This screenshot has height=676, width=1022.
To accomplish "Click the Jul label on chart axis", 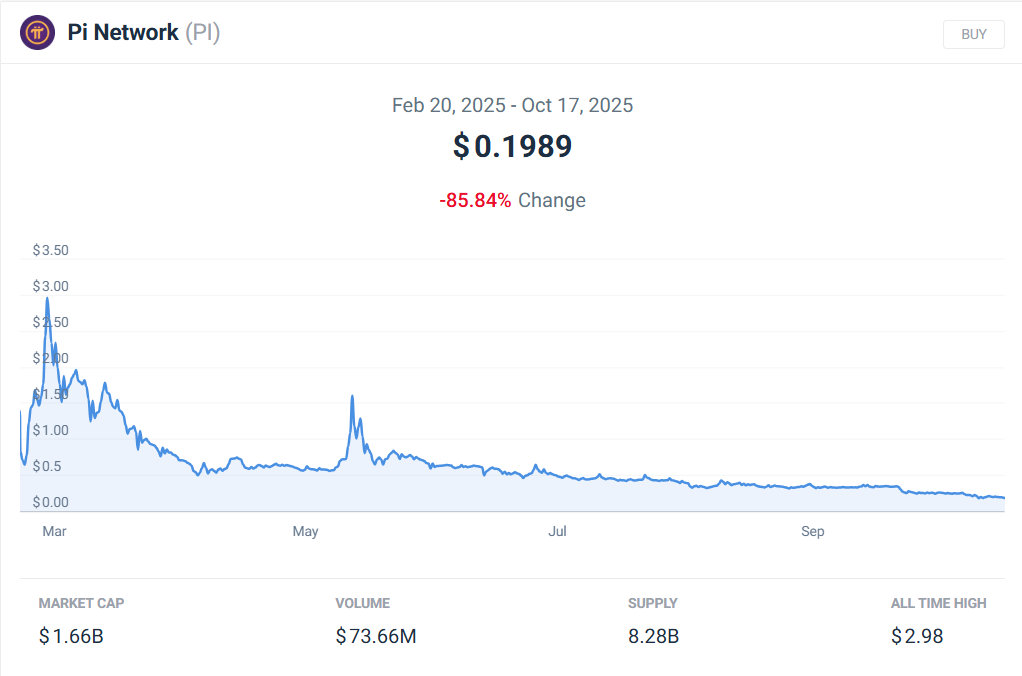I will [558, 531].
